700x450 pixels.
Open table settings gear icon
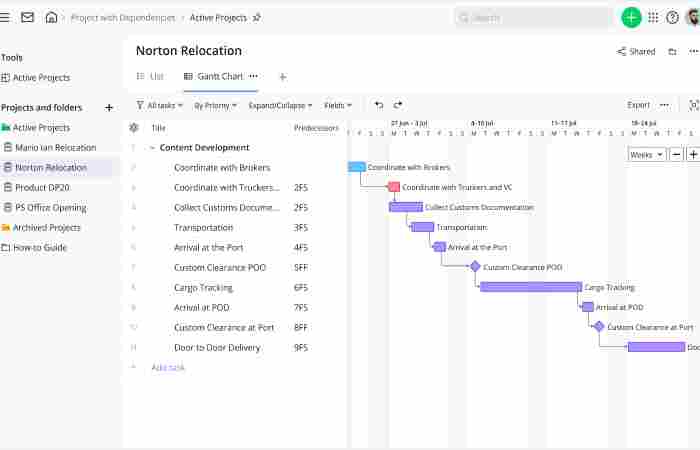click(134, 127)
